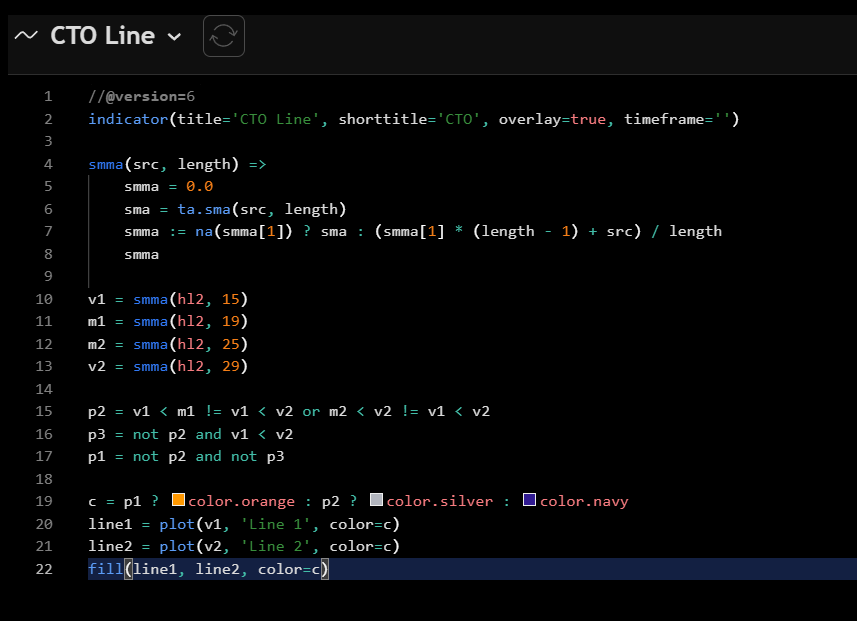Open the navy color swatch picker
The height and width of the screenshot is (621, 857).
pyautogui.click(x=529, y=500)
